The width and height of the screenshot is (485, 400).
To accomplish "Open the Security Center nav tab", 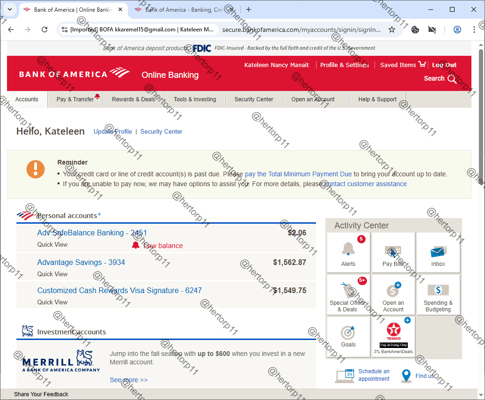I will tap(254, 99).
